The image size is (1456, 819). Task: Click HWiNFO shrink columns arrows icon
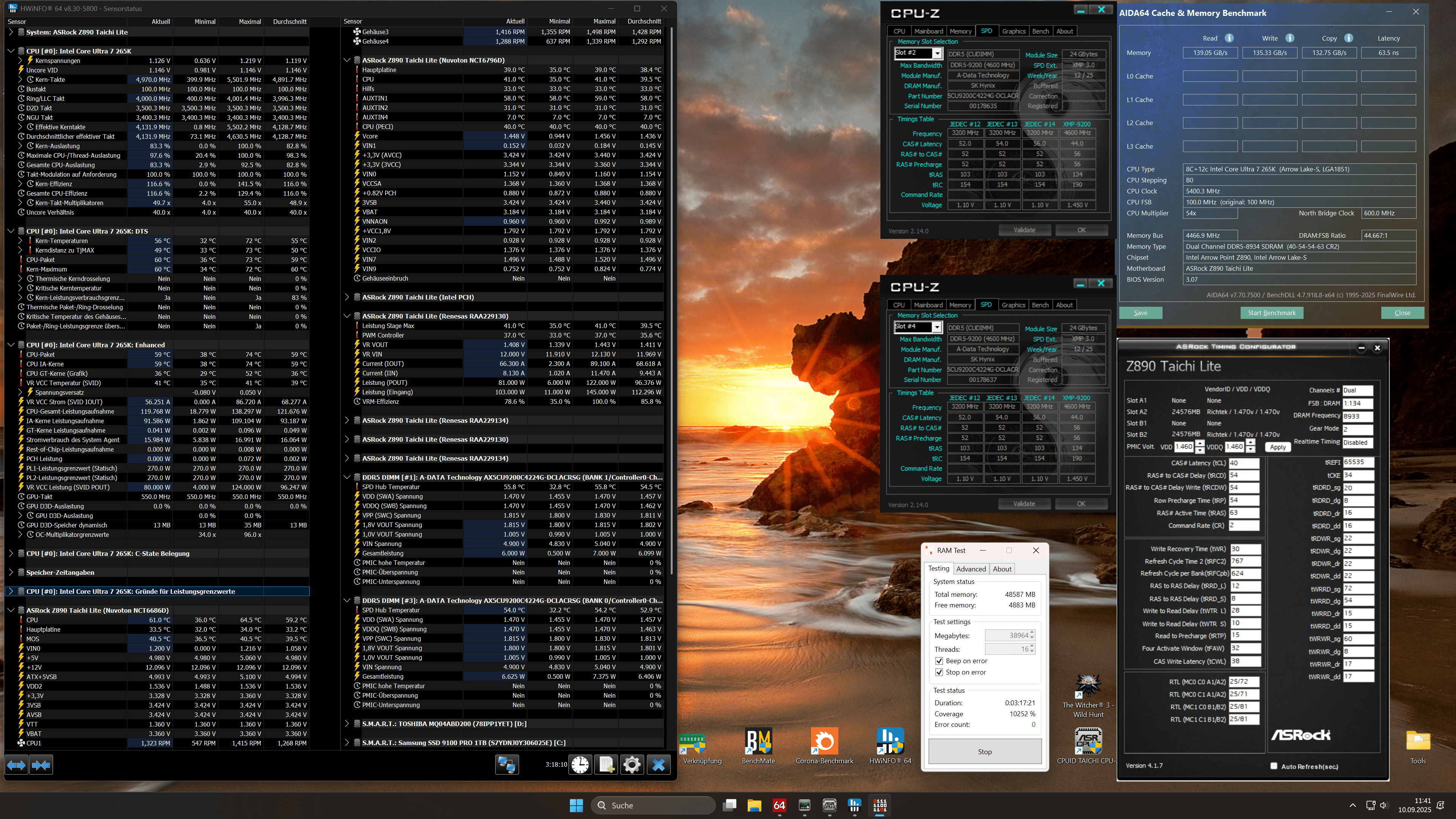tap(41, 765)
